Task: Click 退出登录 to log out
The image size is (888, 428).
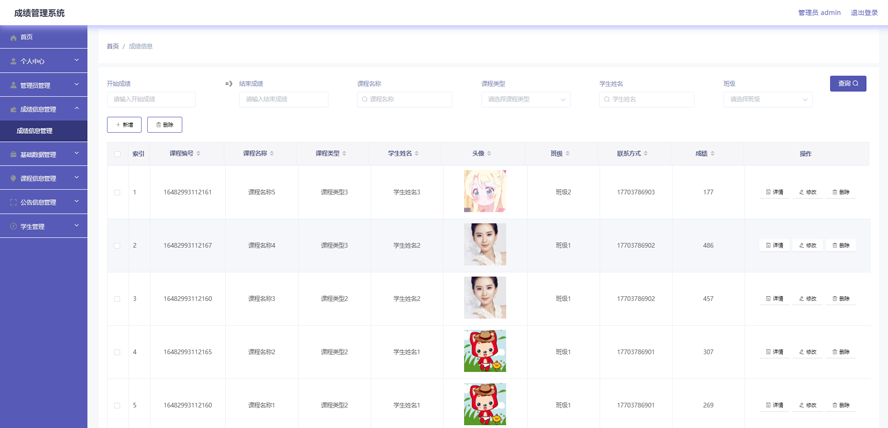Action: pos(864,13)
